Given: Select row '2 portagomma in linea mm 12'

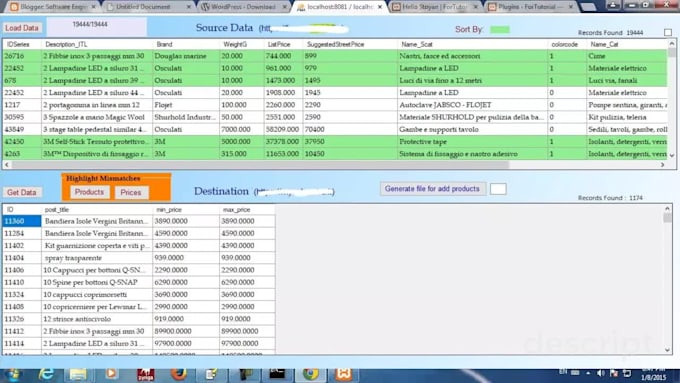Looking at the screenshot, I should tap(335, 105).
